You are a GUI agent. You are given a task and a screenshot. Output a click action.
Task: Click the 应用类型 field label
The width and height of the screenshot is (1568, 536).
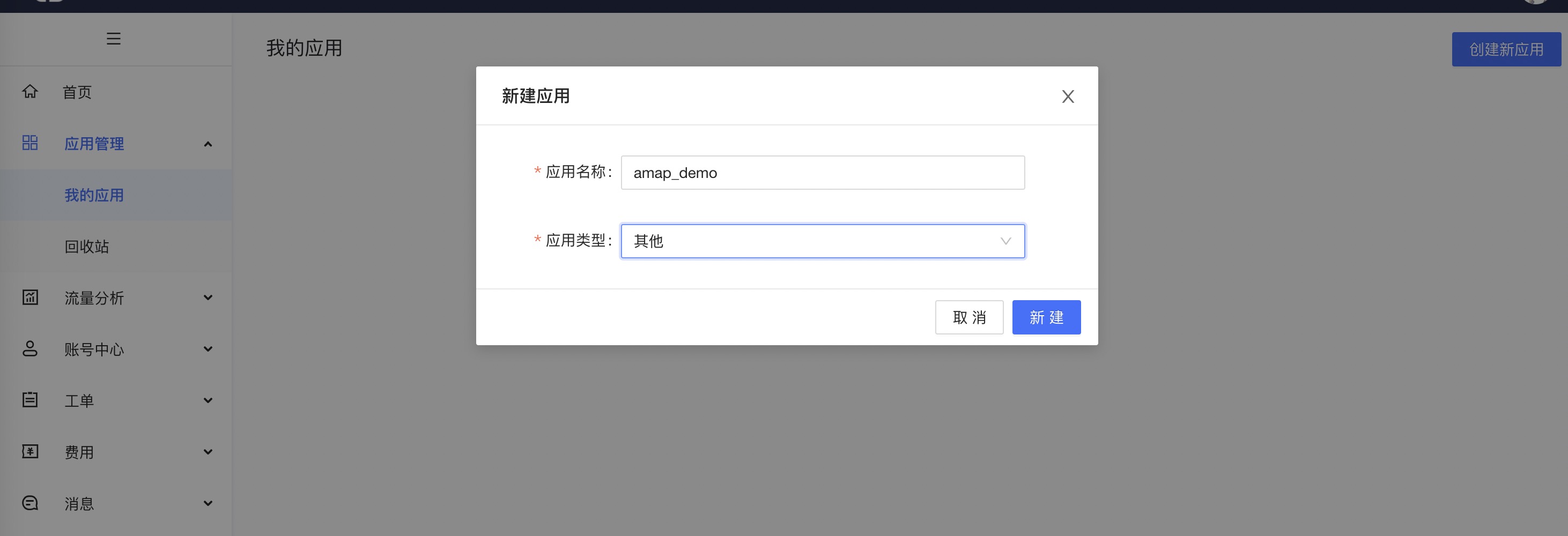tap(578, 241)
